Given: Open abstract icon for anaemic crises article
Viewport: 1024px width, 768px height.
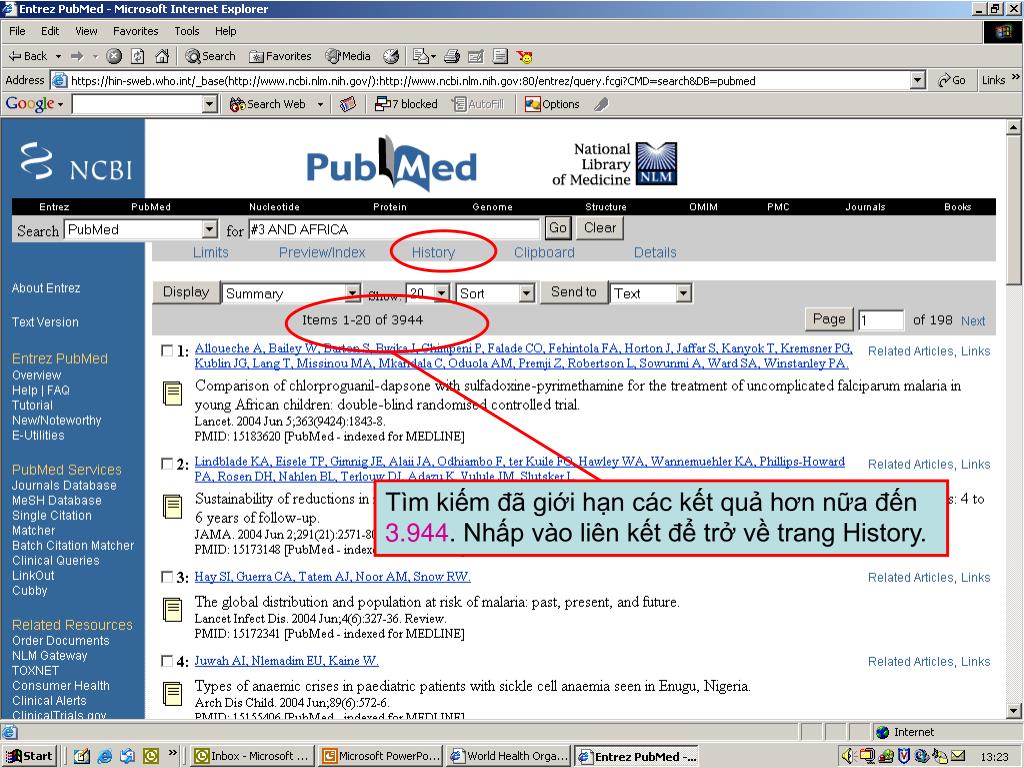Looking at the screenshot, I should [x=172, y=694].
